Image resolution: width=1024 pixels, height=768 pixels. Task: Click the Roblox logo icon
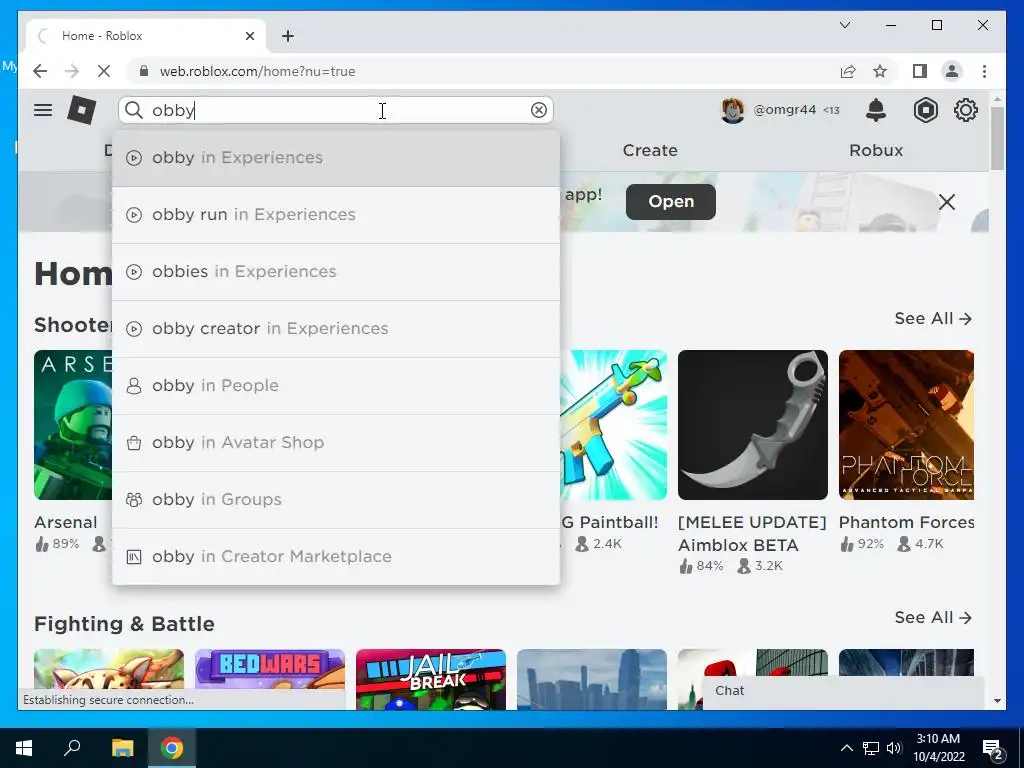[82, 110]
